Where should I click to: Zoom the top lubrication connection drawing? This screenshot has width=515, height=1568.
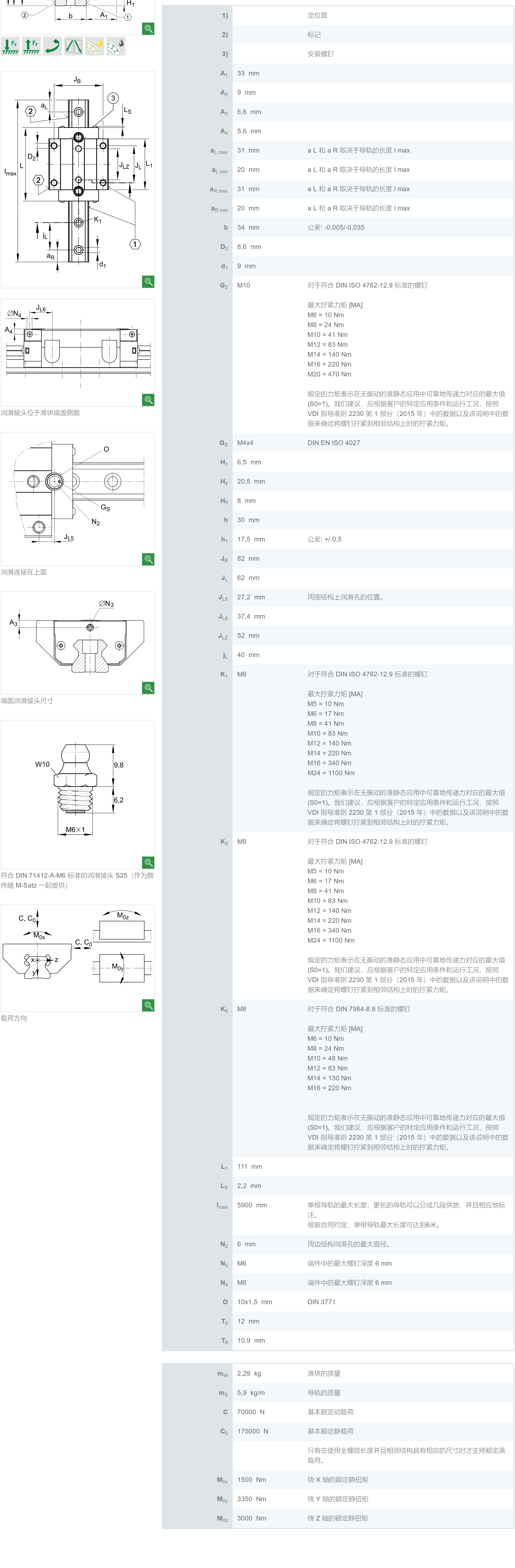point(148,559)
